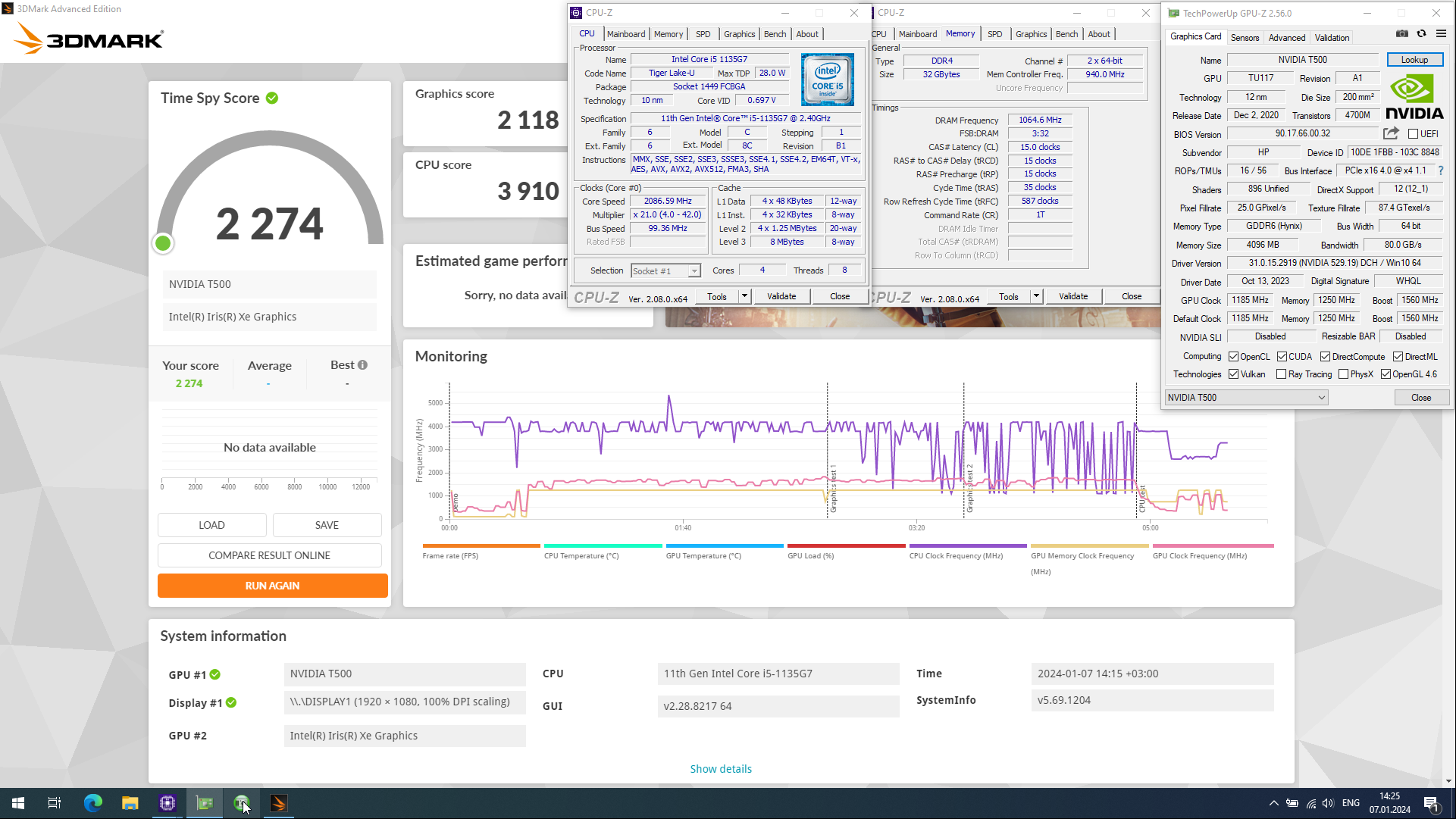Toggle the Vulkan checkbox
This screenshot has width=1456, height=819.
[1233, 374]
